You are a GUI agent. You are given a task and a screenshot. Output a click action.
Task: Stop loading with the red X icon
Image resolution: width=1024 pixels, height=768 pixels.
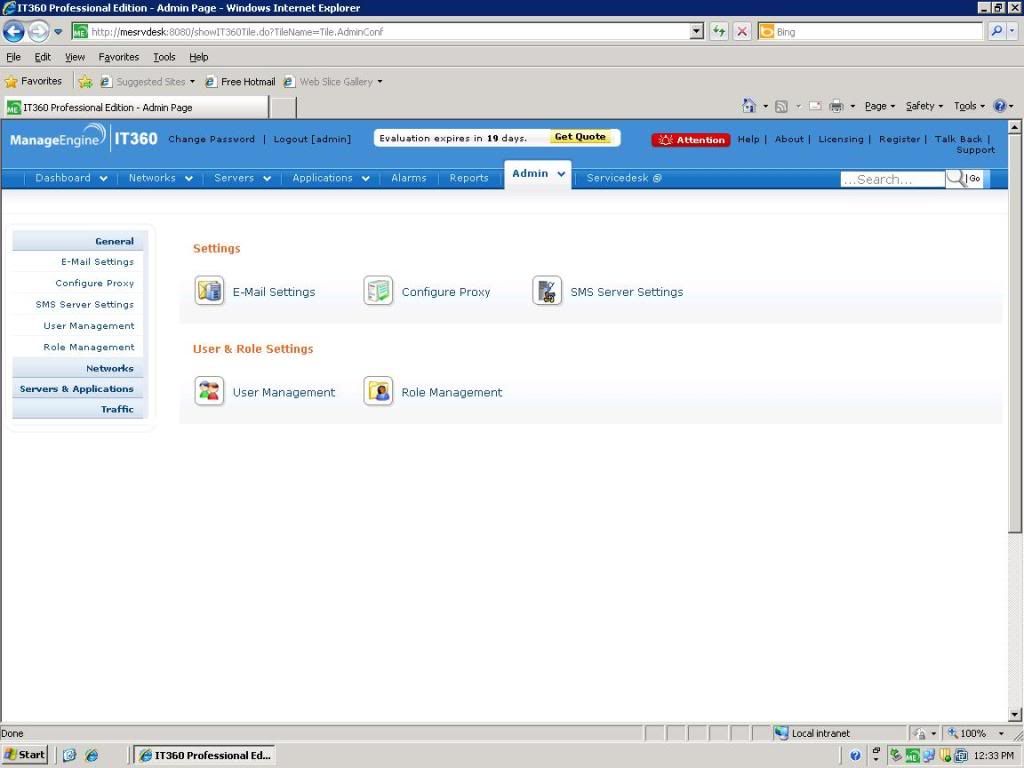tap(742, 31)
